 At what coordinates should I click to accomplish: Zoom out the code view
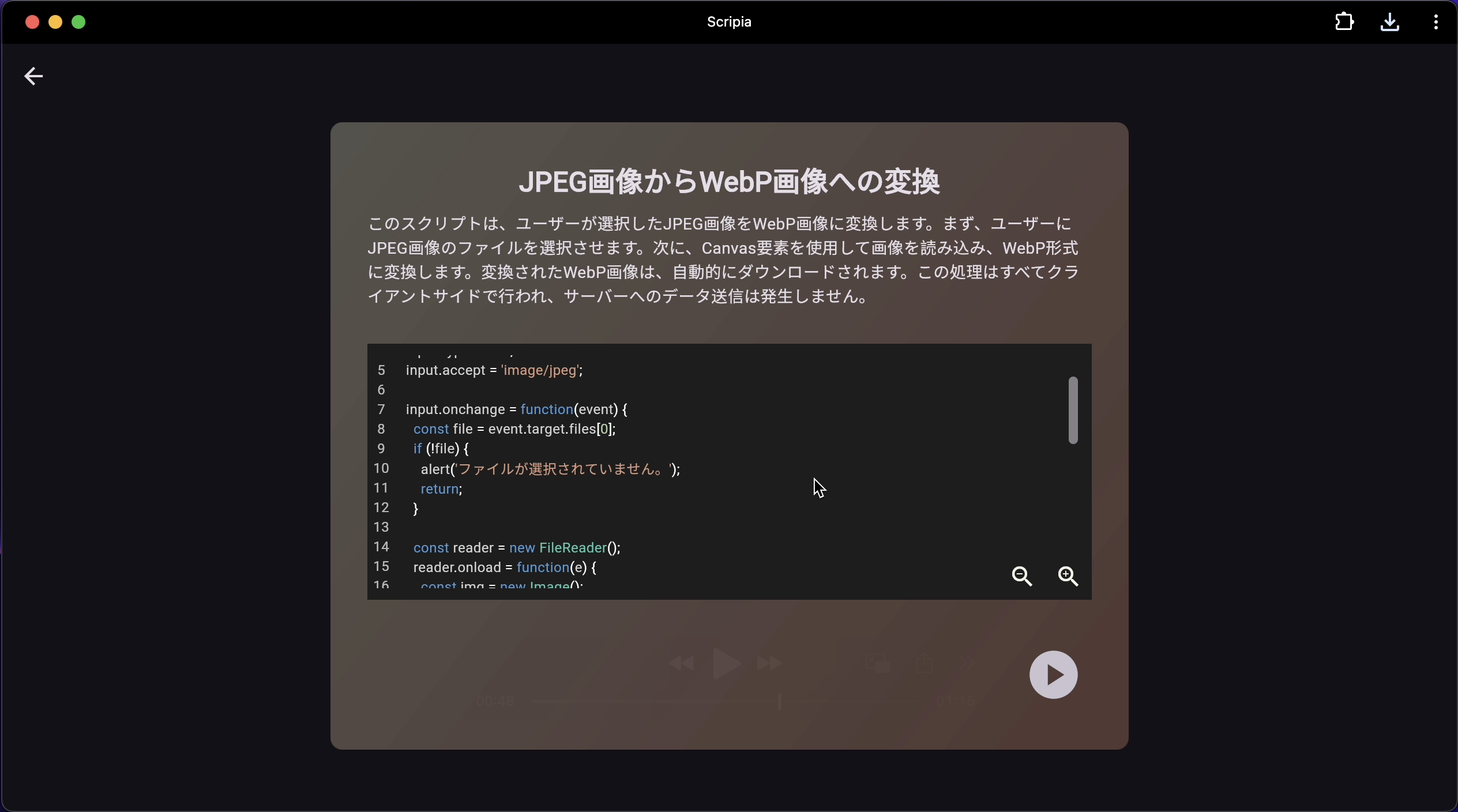coord(1023,576)
